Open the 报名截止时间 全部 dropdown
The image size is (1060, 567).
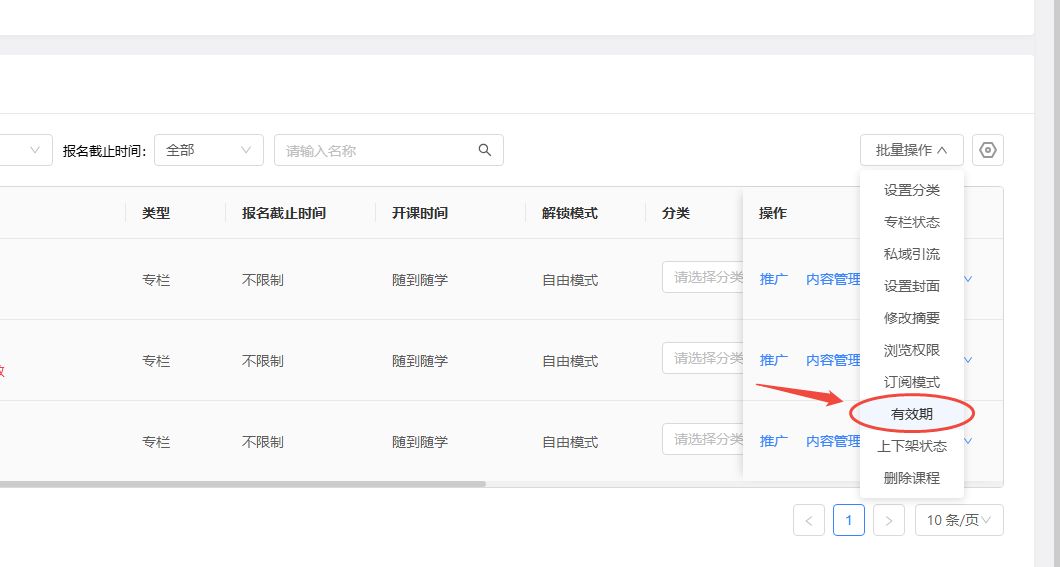tap(209, 150)
